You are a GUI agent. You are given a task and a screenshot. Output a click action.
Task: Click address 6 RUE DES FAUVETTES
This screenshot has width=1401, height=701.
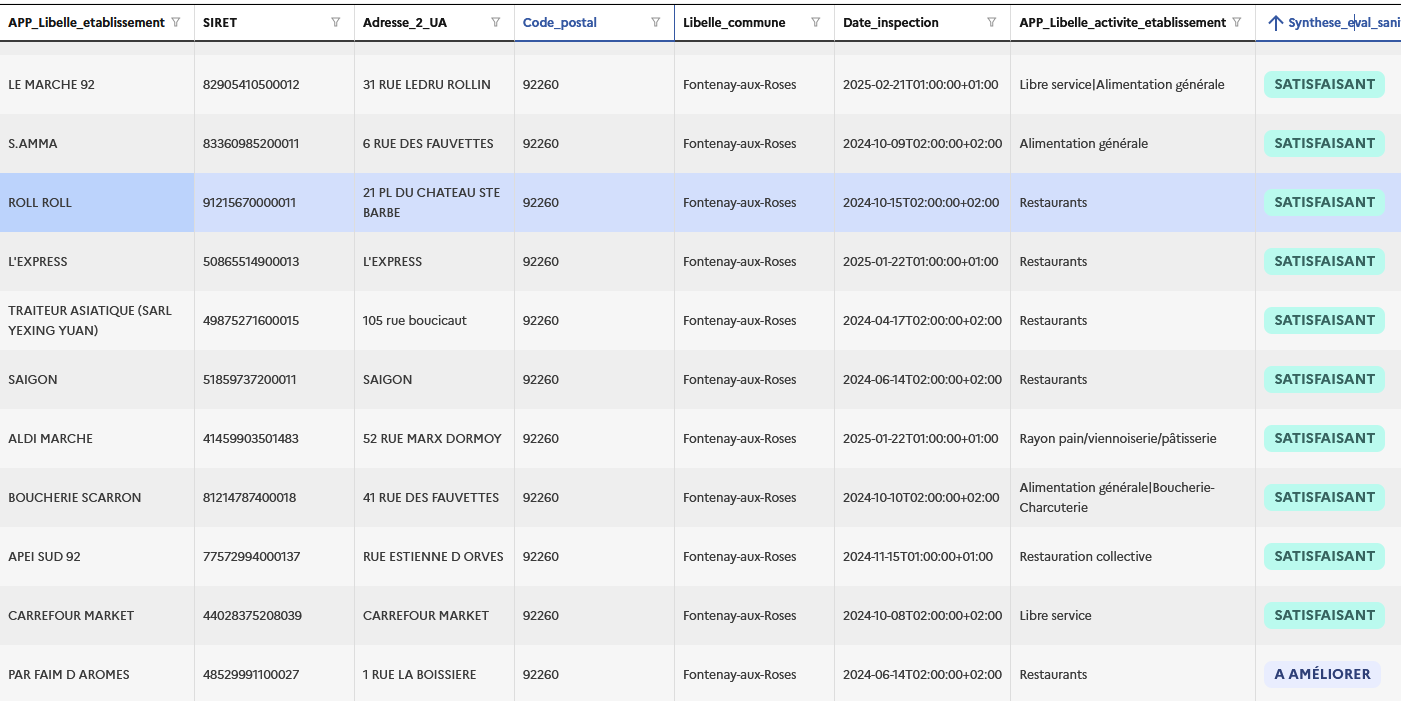click(428, 143)
